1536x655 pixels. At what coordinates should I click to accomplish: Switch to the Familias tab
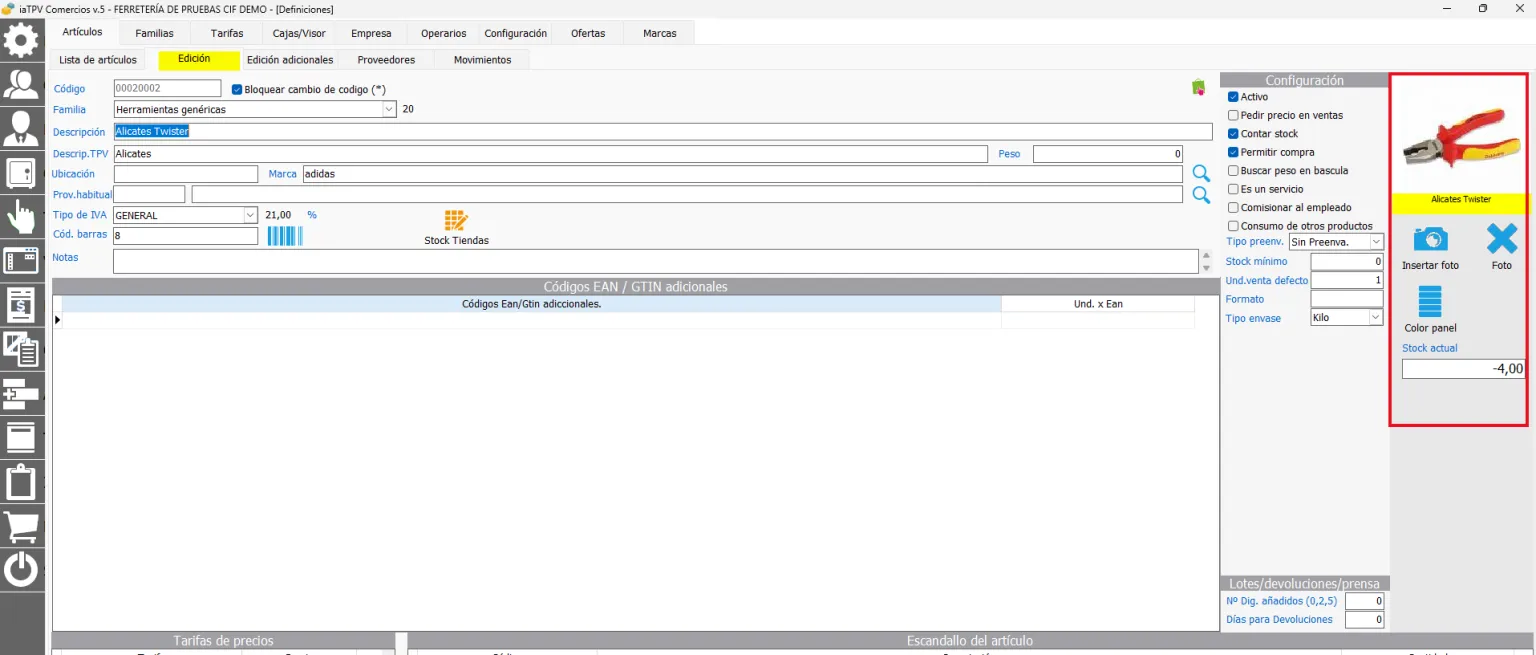pyautogui.click(x=154, y=33)
